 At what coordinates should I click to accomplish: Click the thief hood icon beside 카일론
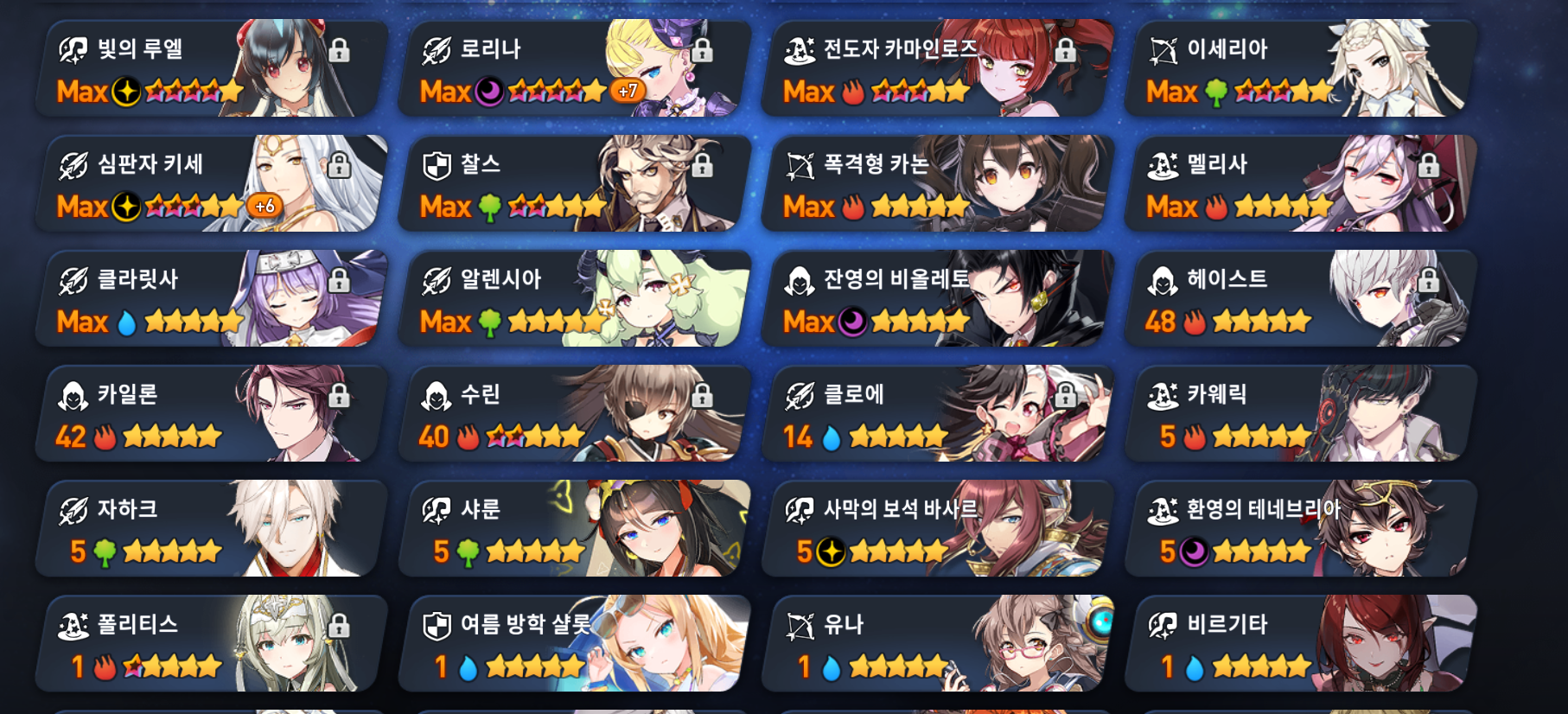[x=73, y=395]
